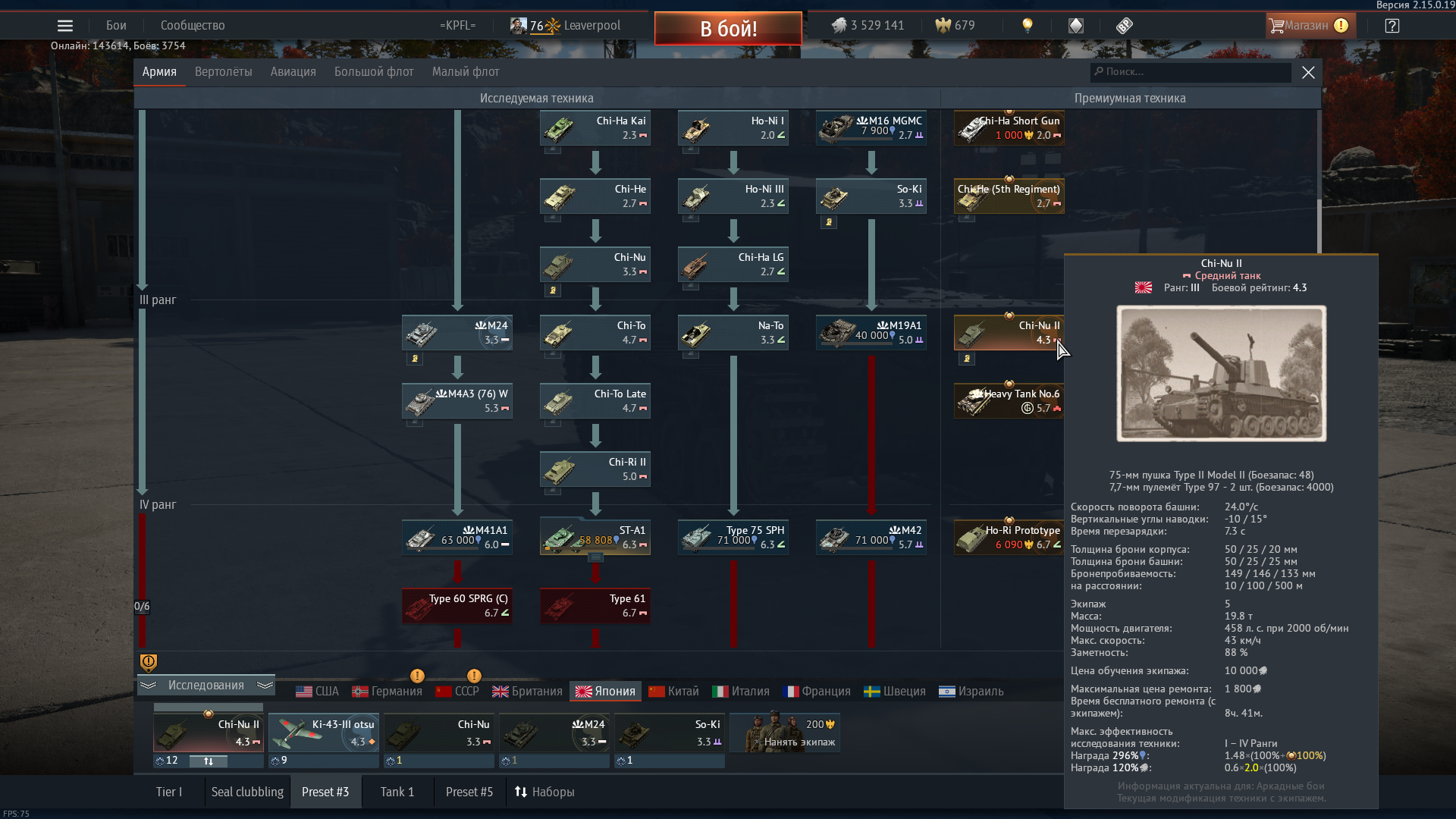Select the M41A1 tank card
This screenshot has width=1456, height=819.
[457, 538]
